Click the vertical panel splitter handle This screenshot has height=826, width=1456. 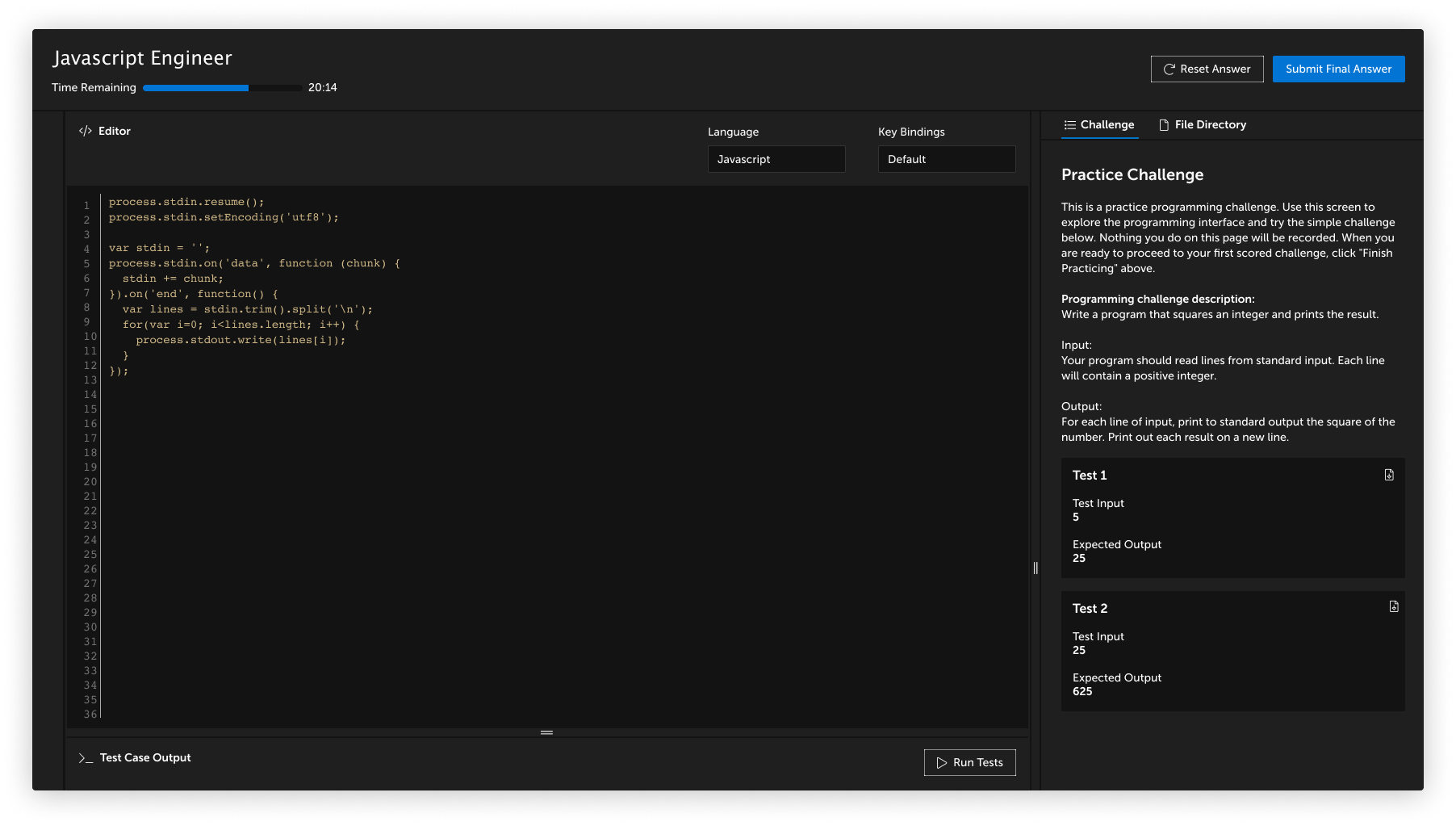coord(1036,568)
